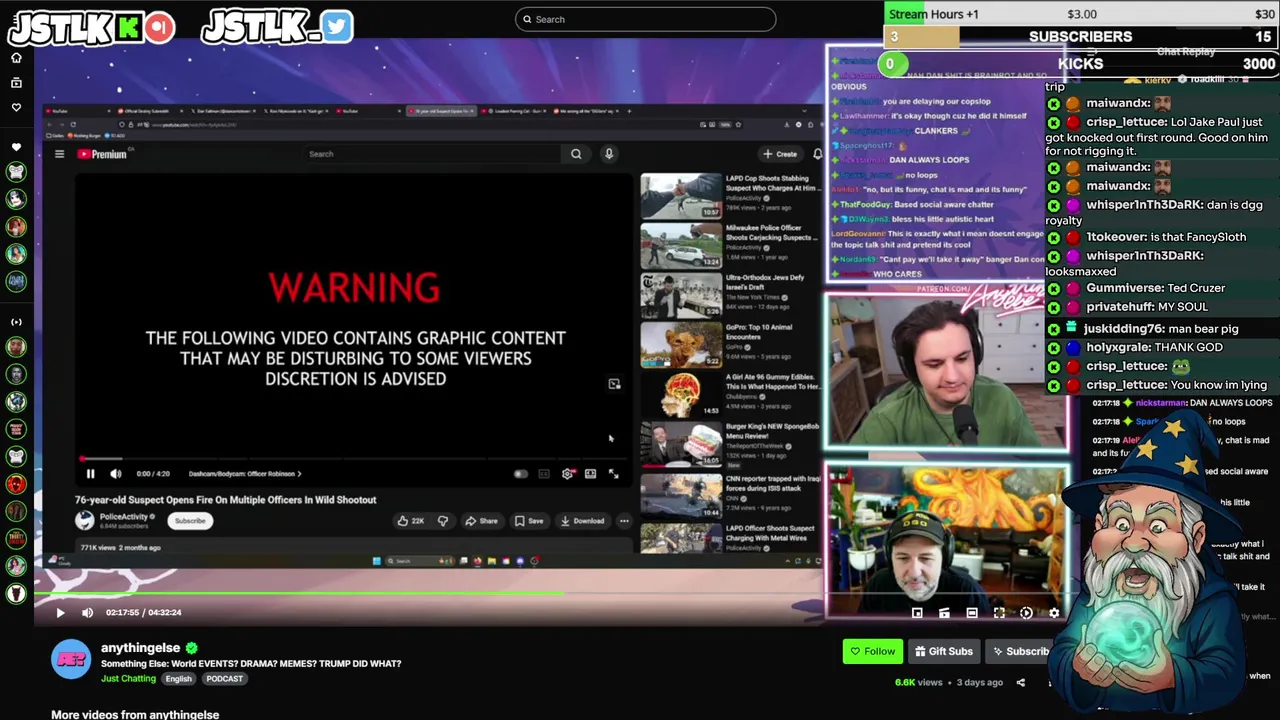This screenshot has height=720, width=1280.
Task: Open YouTube three-dot more actions
Action: [624, 521]
